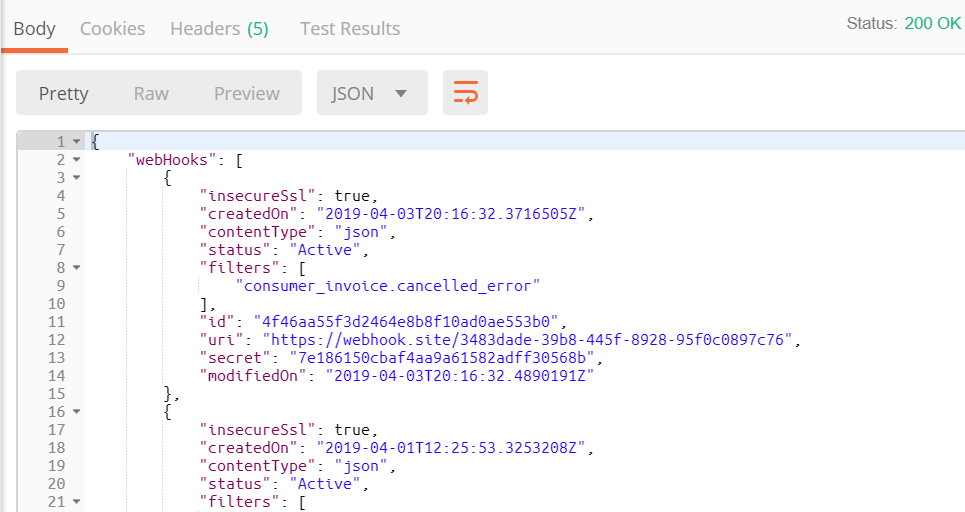The width and height of the screenshot is (965, 512).
Task: Open the Headers (5) tab
Action: (x=219, y=29)
